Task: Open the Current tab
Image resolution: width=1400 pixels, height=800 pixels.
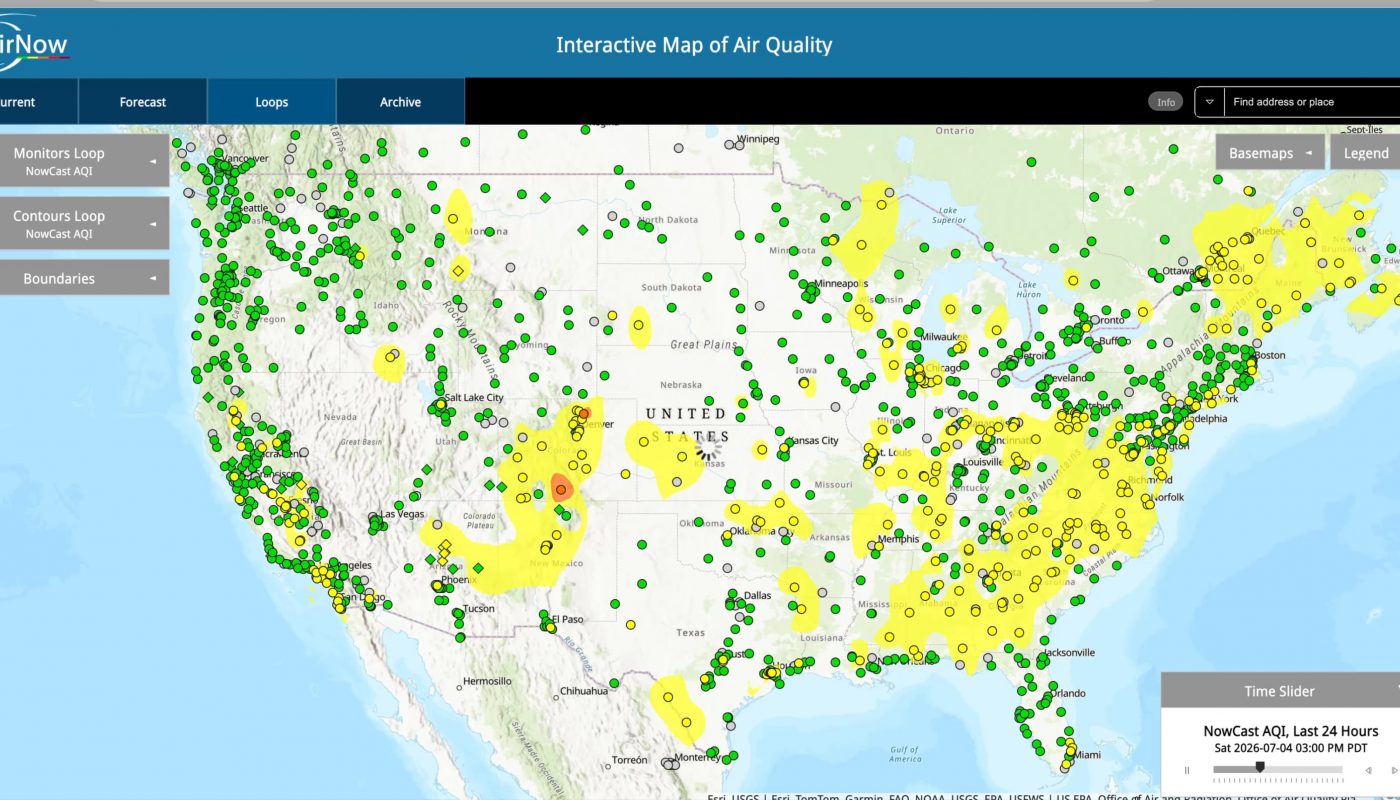Action: point(38,102)
